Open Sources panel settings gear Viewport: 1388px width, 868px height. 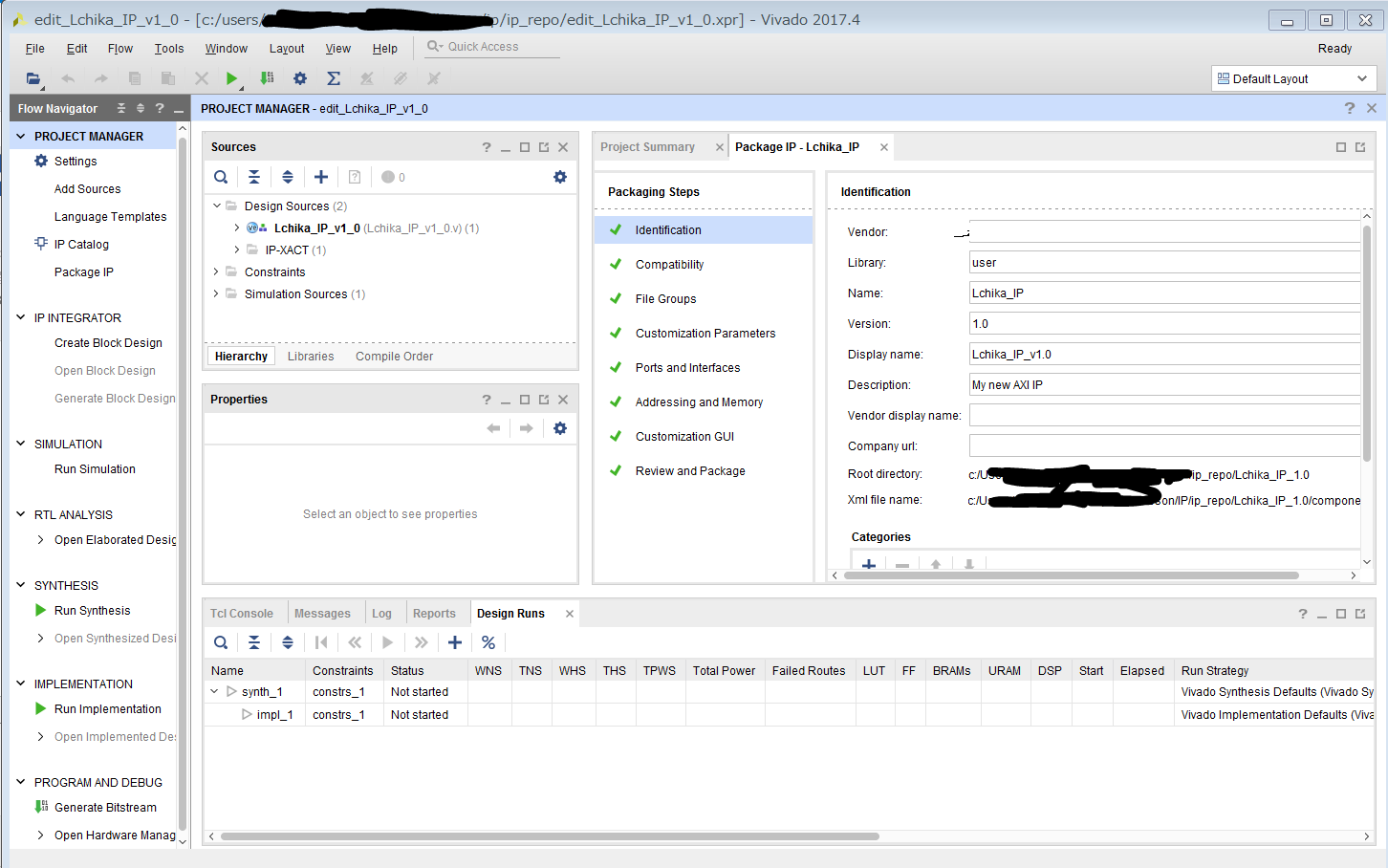tap(560, 177)
